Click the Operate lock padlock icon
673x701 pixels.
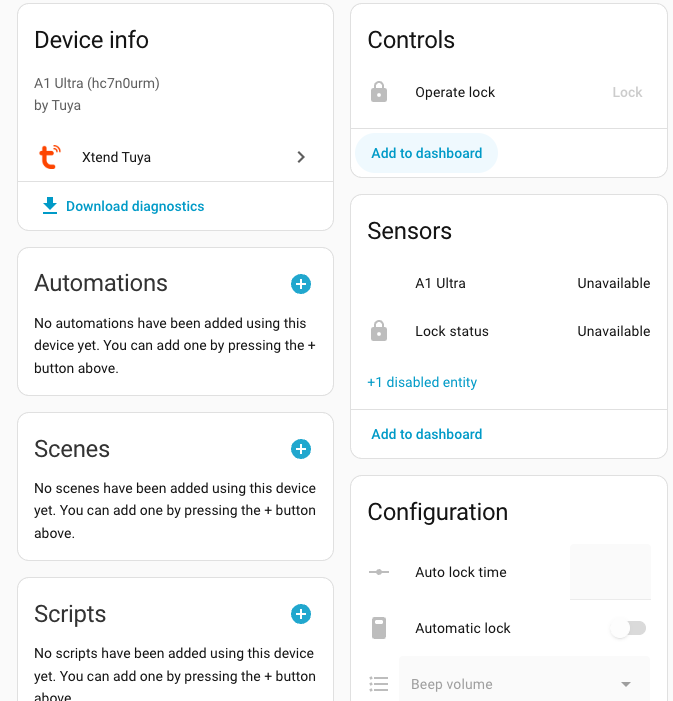pyautogui.click(x=379, y=93)
